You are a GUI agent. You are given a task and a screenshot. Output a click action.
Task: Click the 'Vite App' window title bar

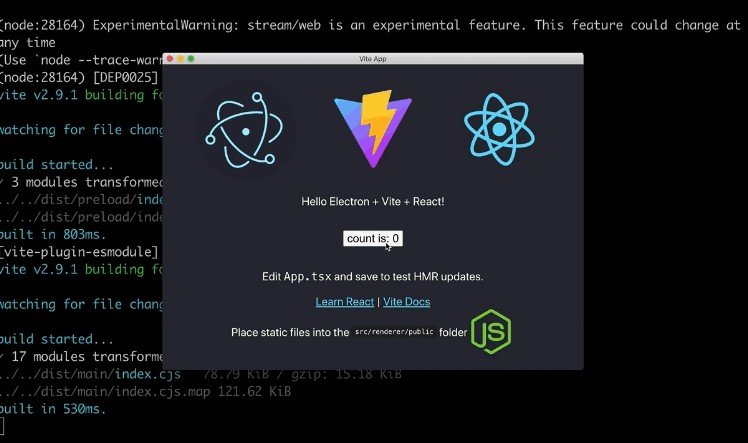[373, 59]
